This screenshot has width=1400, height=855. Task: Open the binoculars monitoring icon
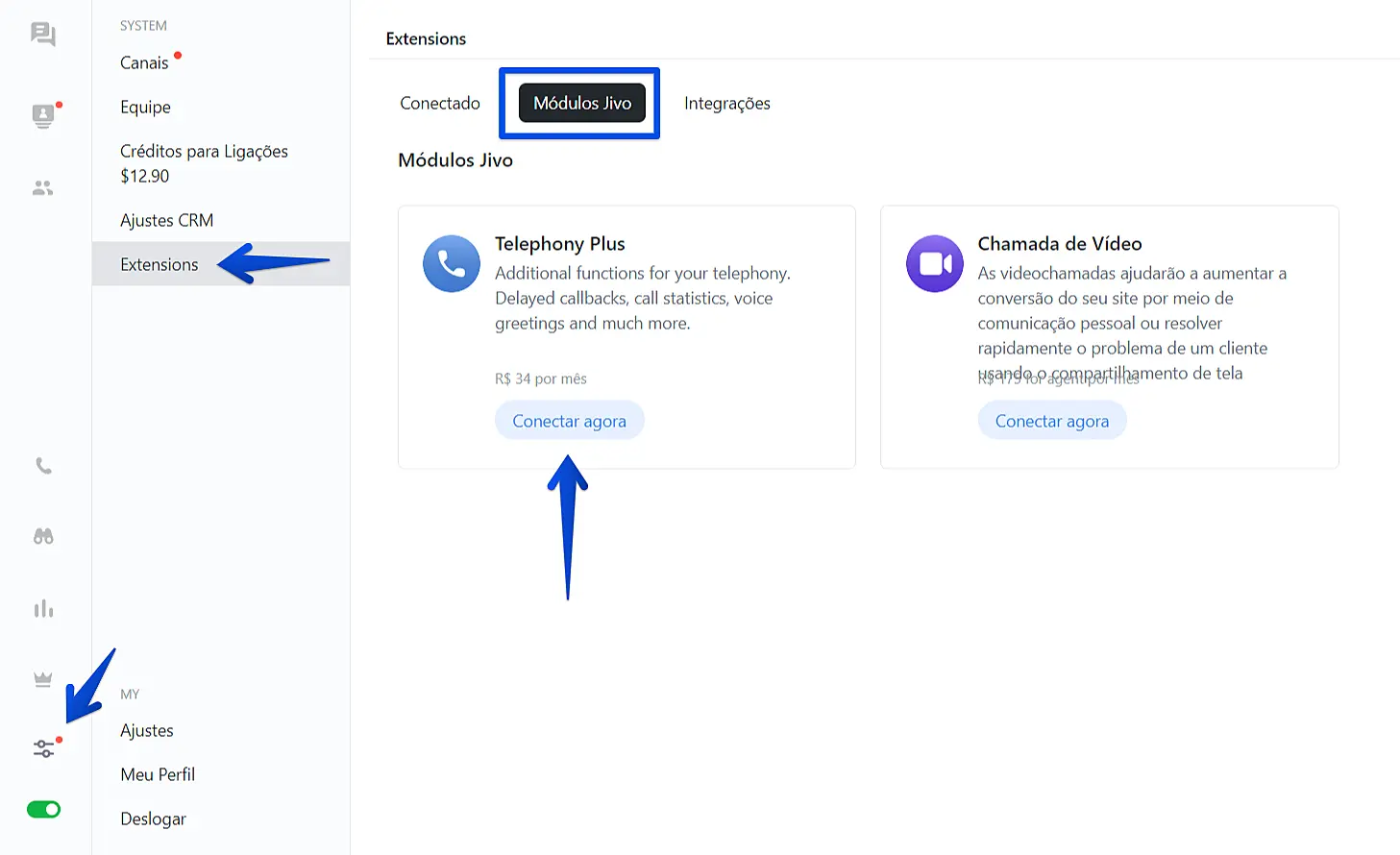(x=43, y=537)
